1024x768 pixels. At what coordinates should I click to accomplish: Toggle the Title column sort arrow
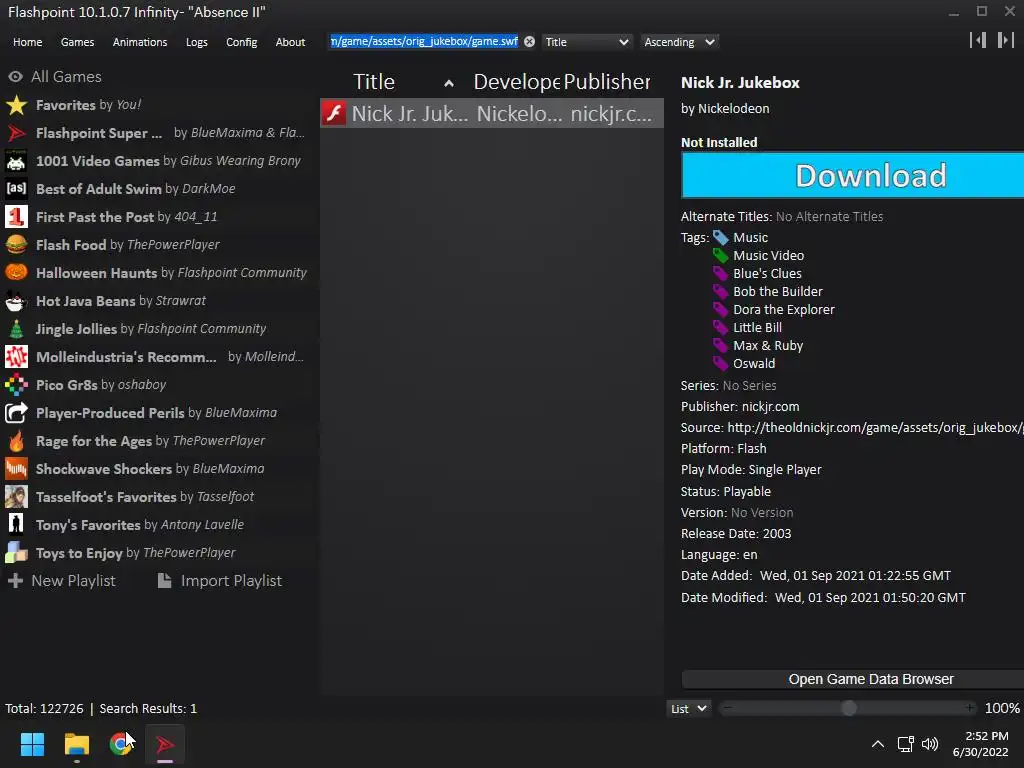(449, 83)
